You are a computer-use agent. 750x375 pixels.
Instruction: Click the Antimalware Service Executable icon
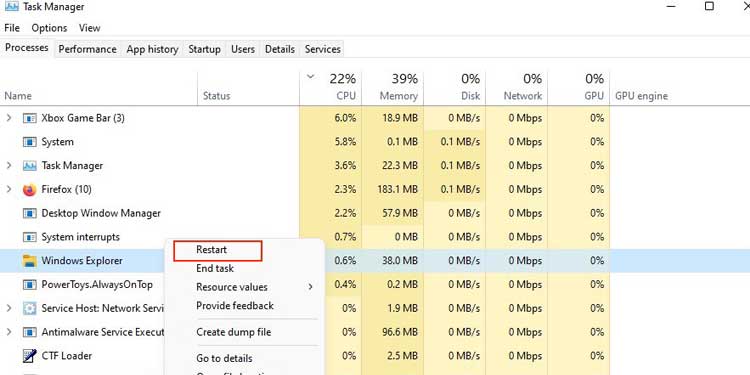(30, 332)
